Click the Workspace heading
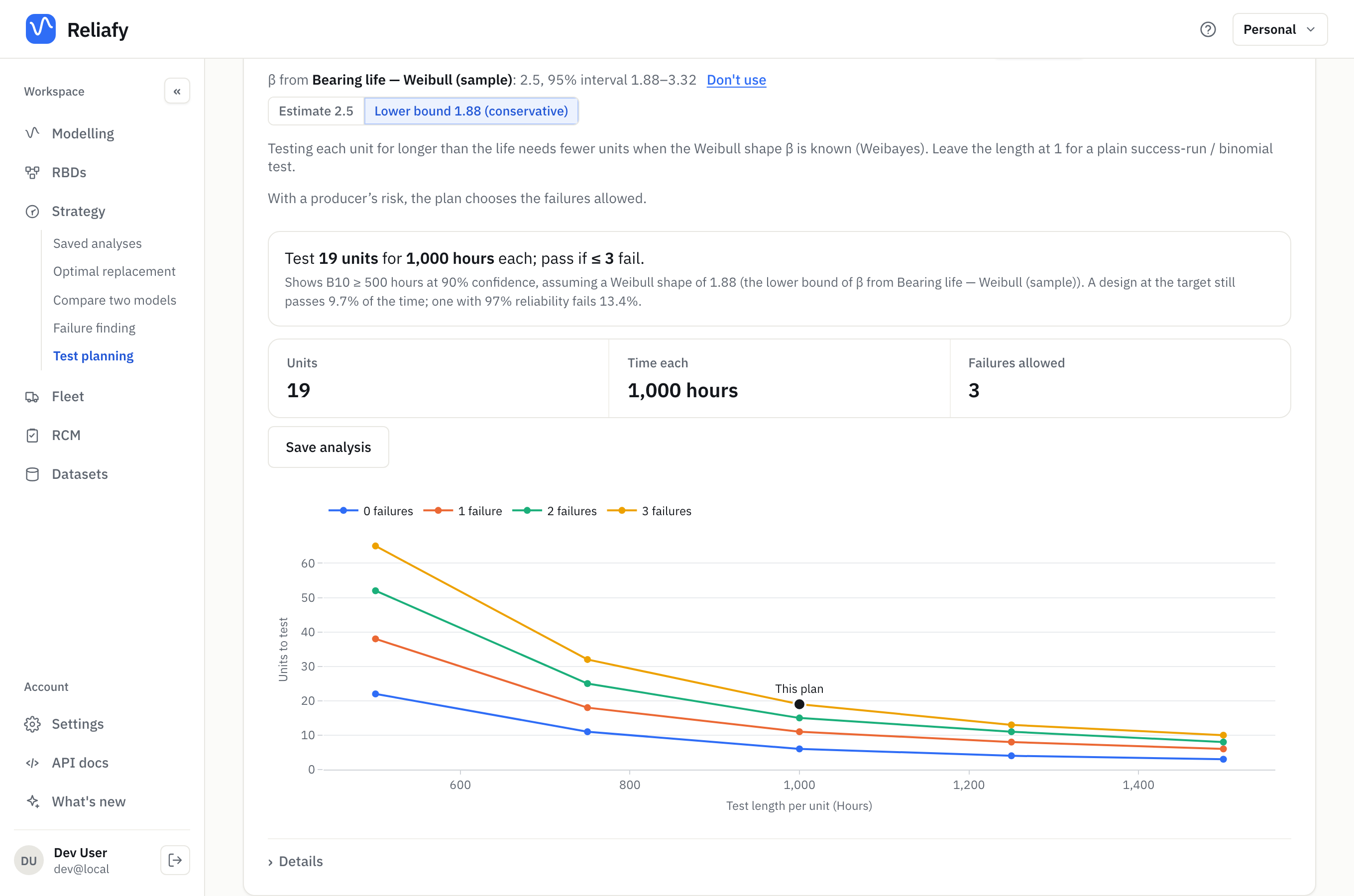This screenshot has height=896, width=1354. click(x=54, y=92)
